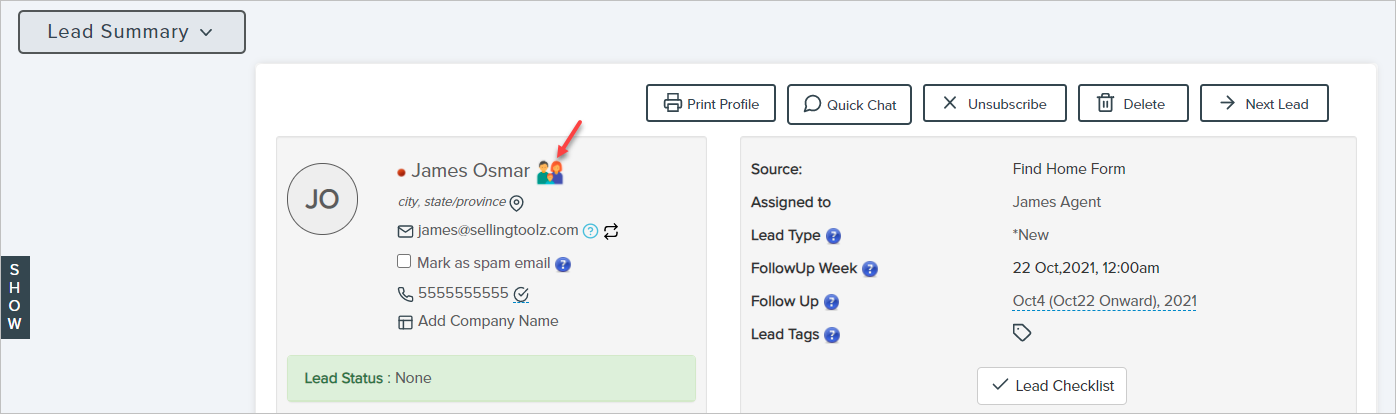This screenshot has height=414, width=1396.
Task: Click FollowUp Week help icon
Action: [x=870, y=269]
